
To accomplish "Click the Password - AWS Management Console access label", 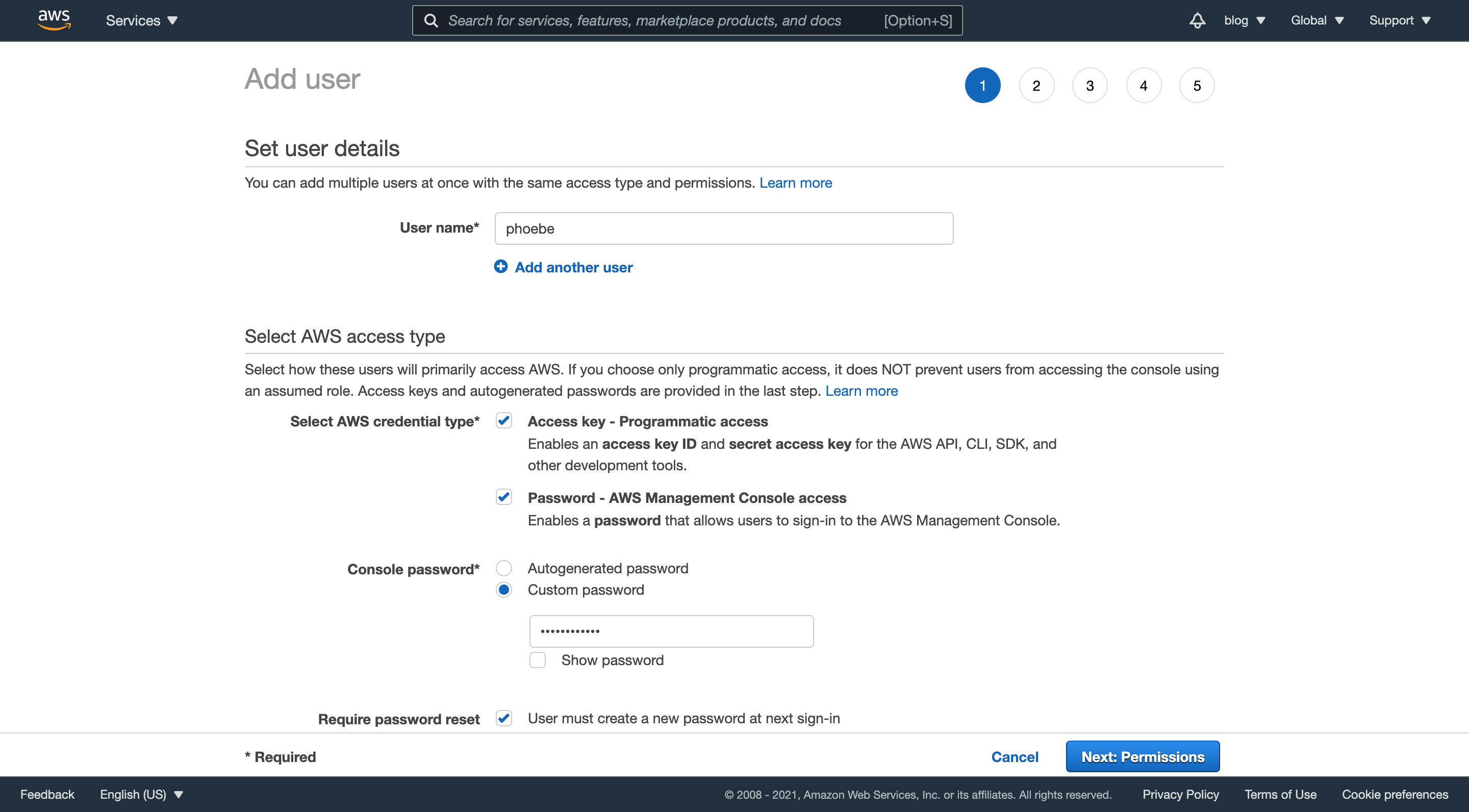I will 687,497.
